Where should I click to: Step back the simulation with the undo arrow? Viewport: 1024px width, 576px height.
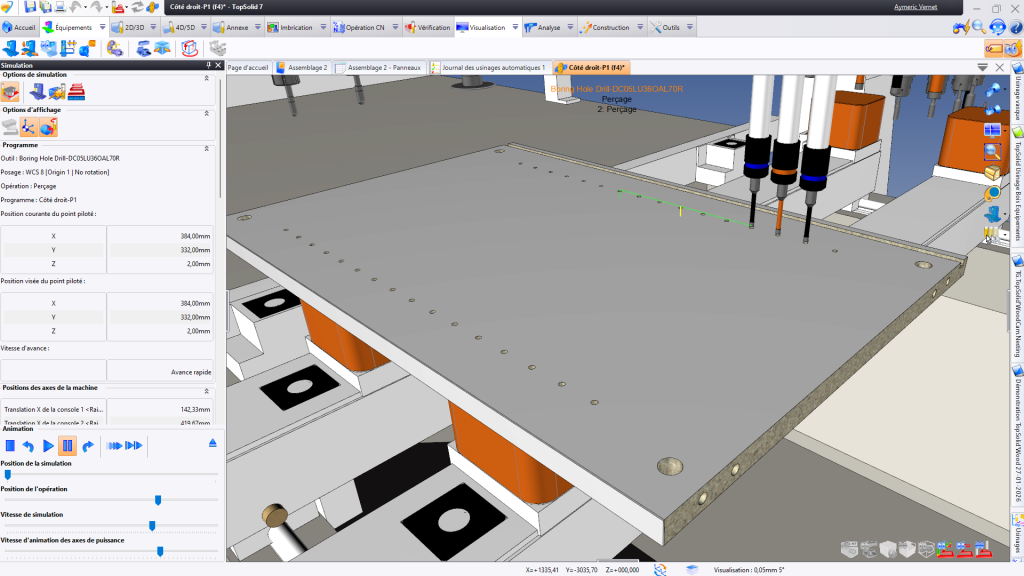28,446
